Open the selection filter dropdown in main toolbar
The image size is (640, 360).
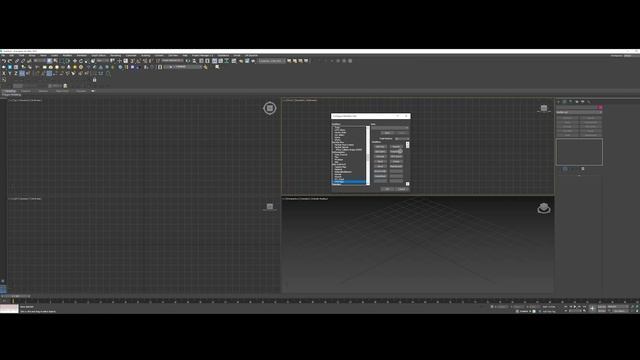[x=40, y=61]
